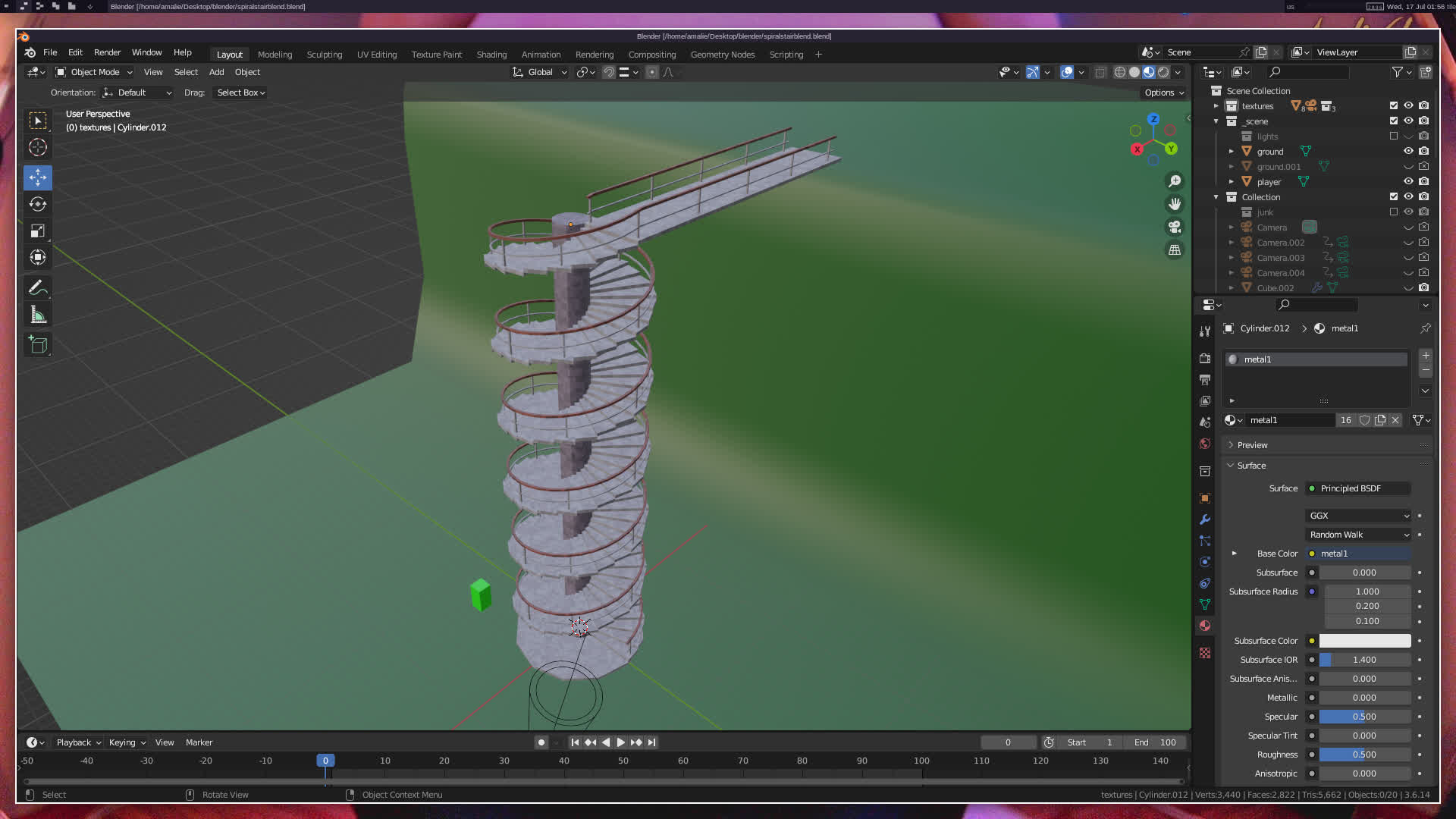The width and height of the screenshot is (1456, 819).
Task: Hide the ground object in outliner
Action: [x=1408, y=151]
